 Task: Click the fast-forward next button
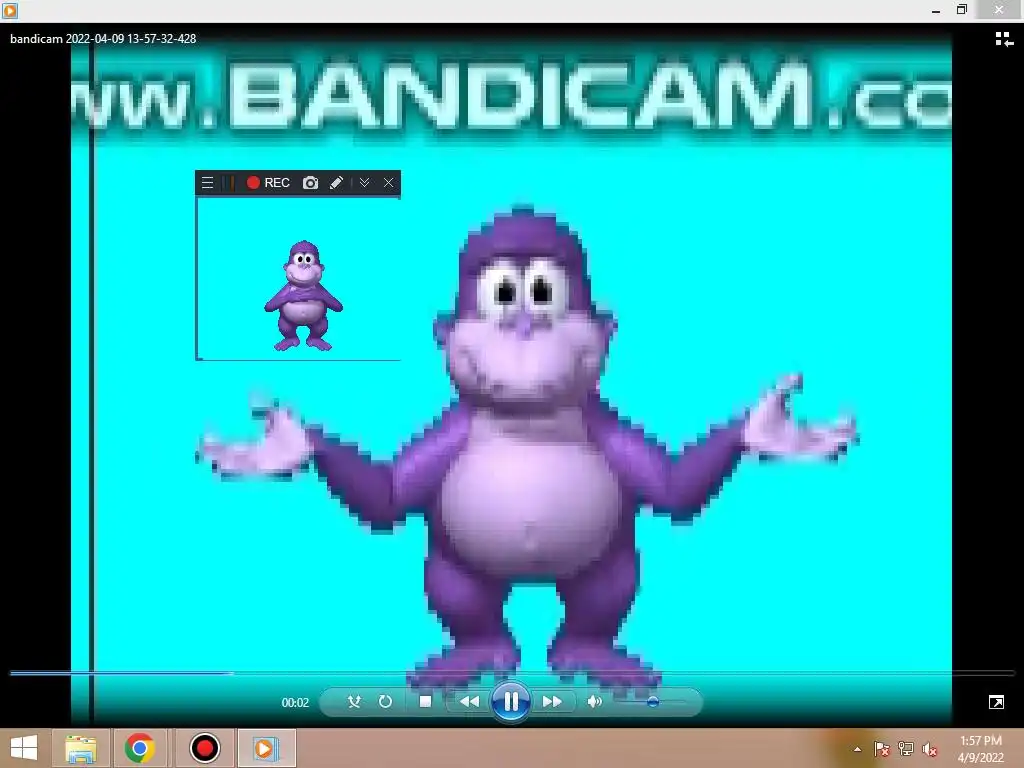point(552,701)
